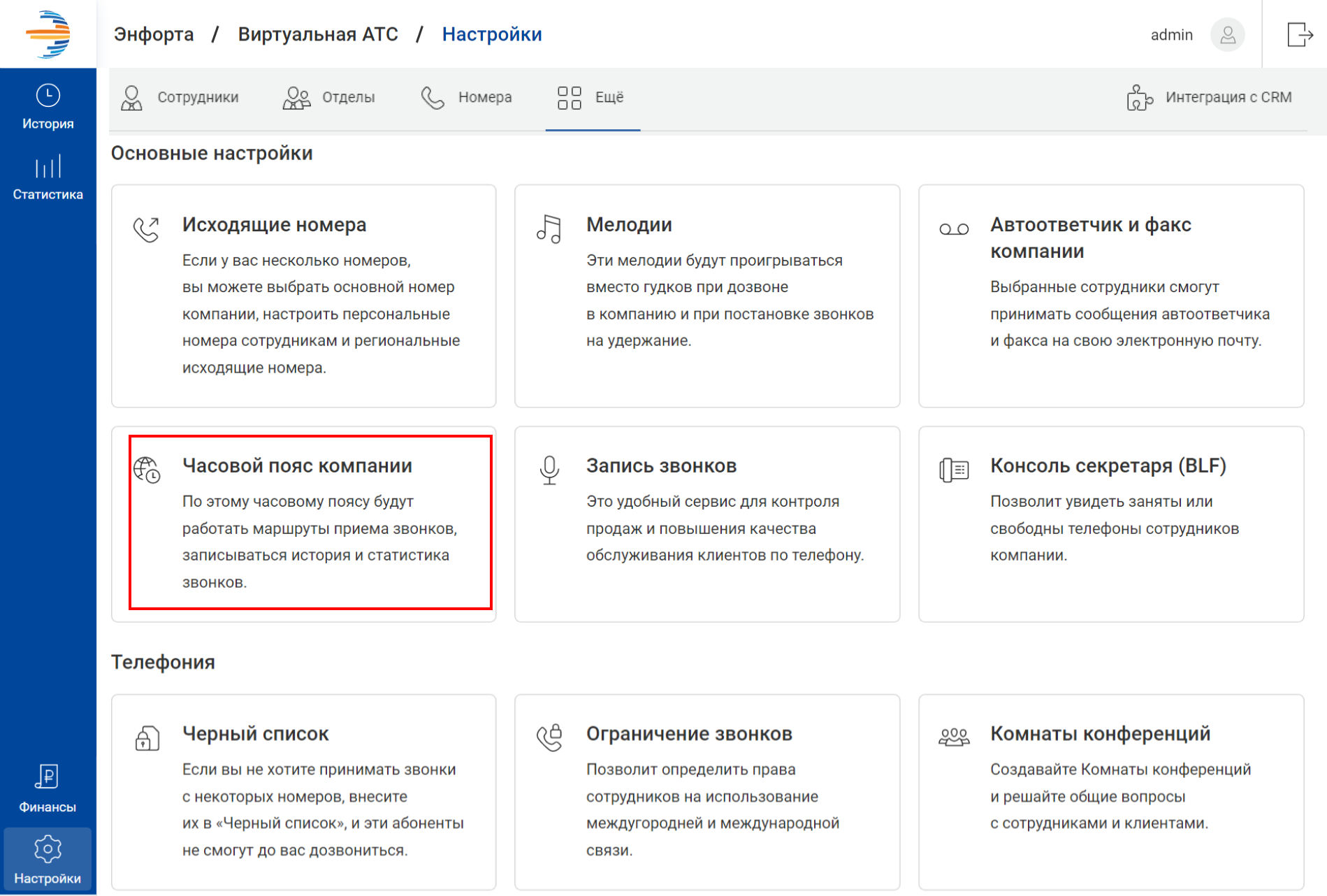Open the Мелодии settings heading
The image size is (1327, 896).
point(629,225)
